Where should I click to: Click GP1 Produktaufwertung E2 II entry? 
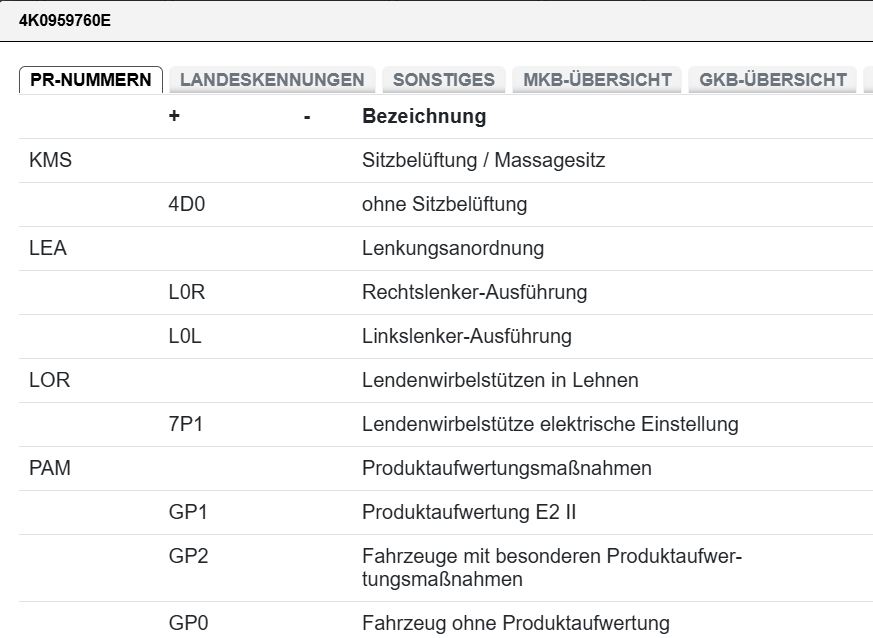pos(469,512)
